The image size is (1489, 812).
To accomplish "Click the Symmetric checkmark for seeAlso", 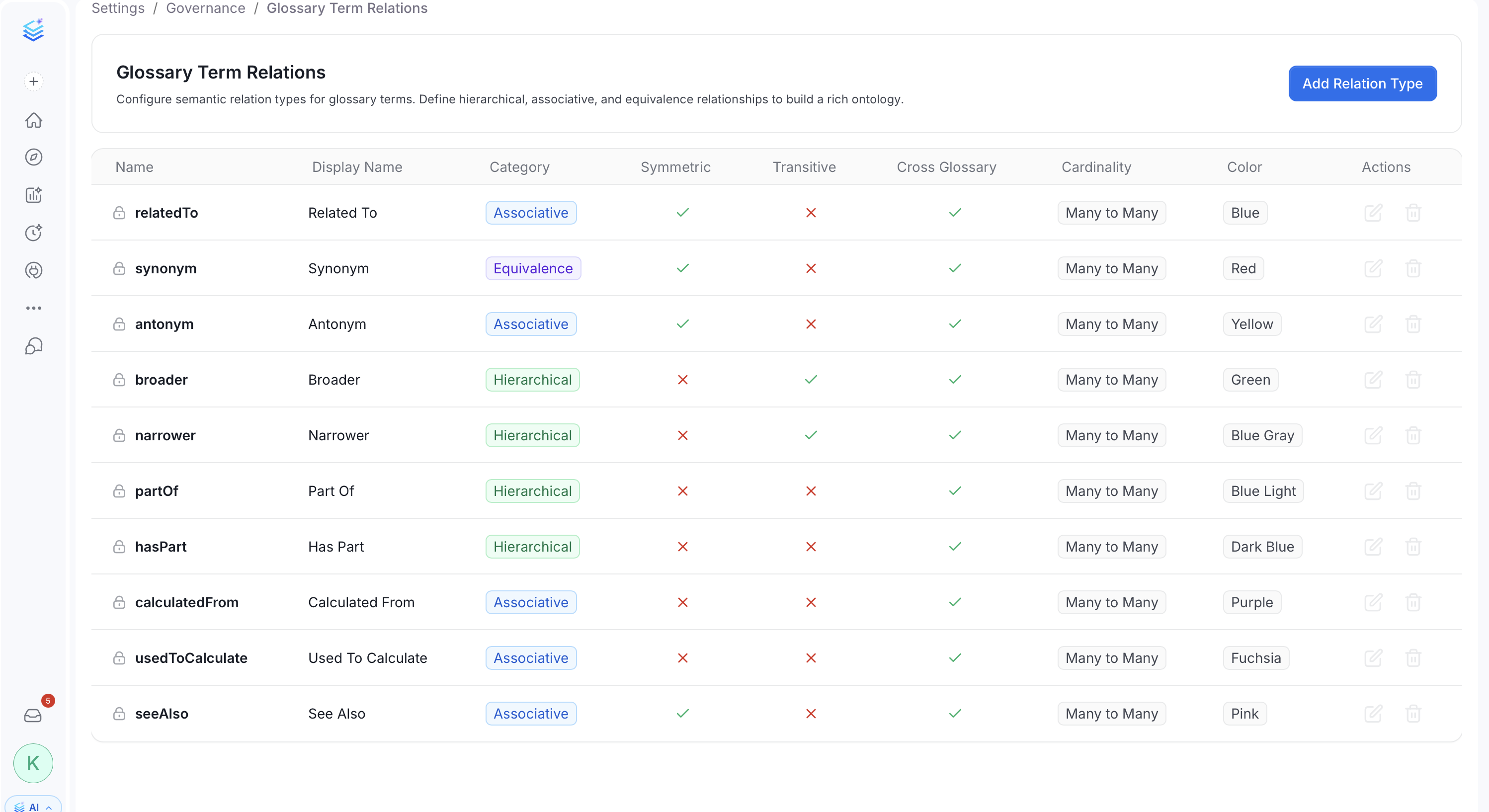I will 683,713.
